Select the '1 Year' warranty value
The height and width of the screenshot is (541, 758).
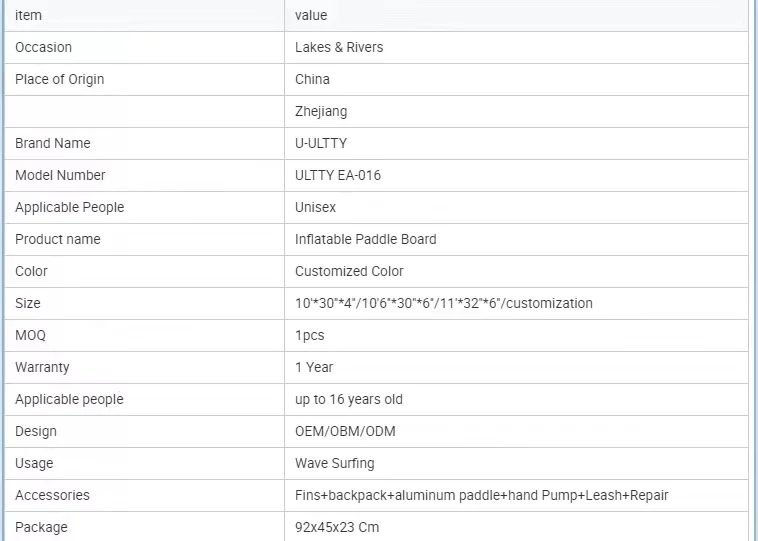tap(314, 367)
